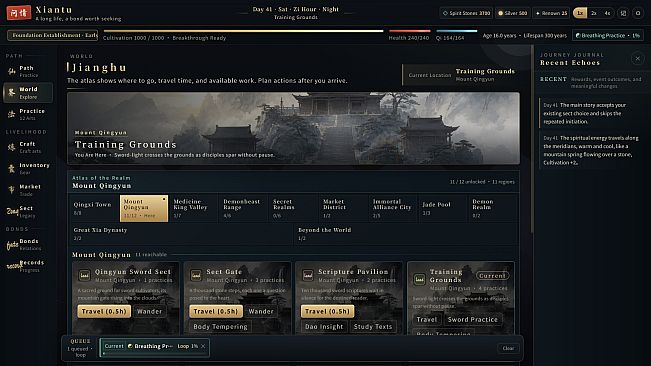Open the Bonds Relations sidebar item
The image size is (651, 366).
pos(28,244)
